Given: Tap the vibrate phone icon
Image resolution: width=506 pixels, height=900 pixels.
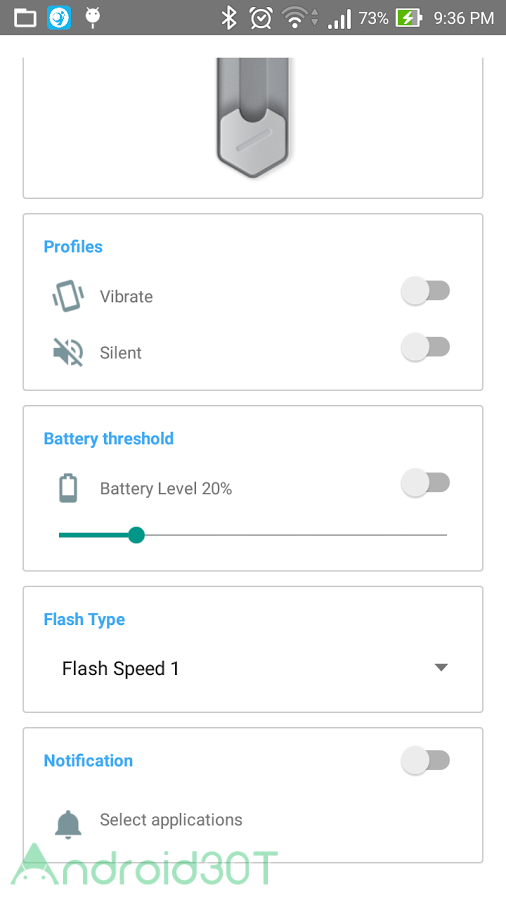Looking at the screenshot, I should [x=68, y=296].
